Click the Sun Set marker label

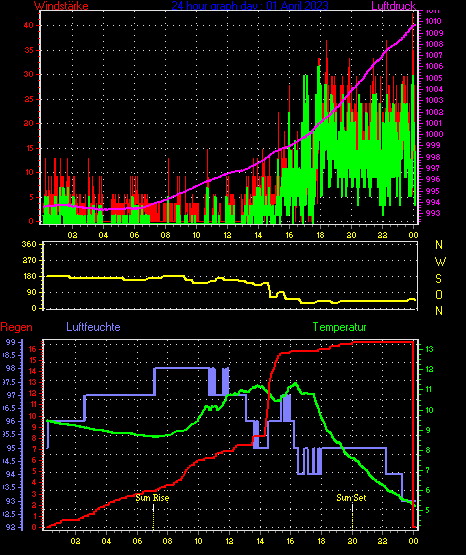(351, 498)
